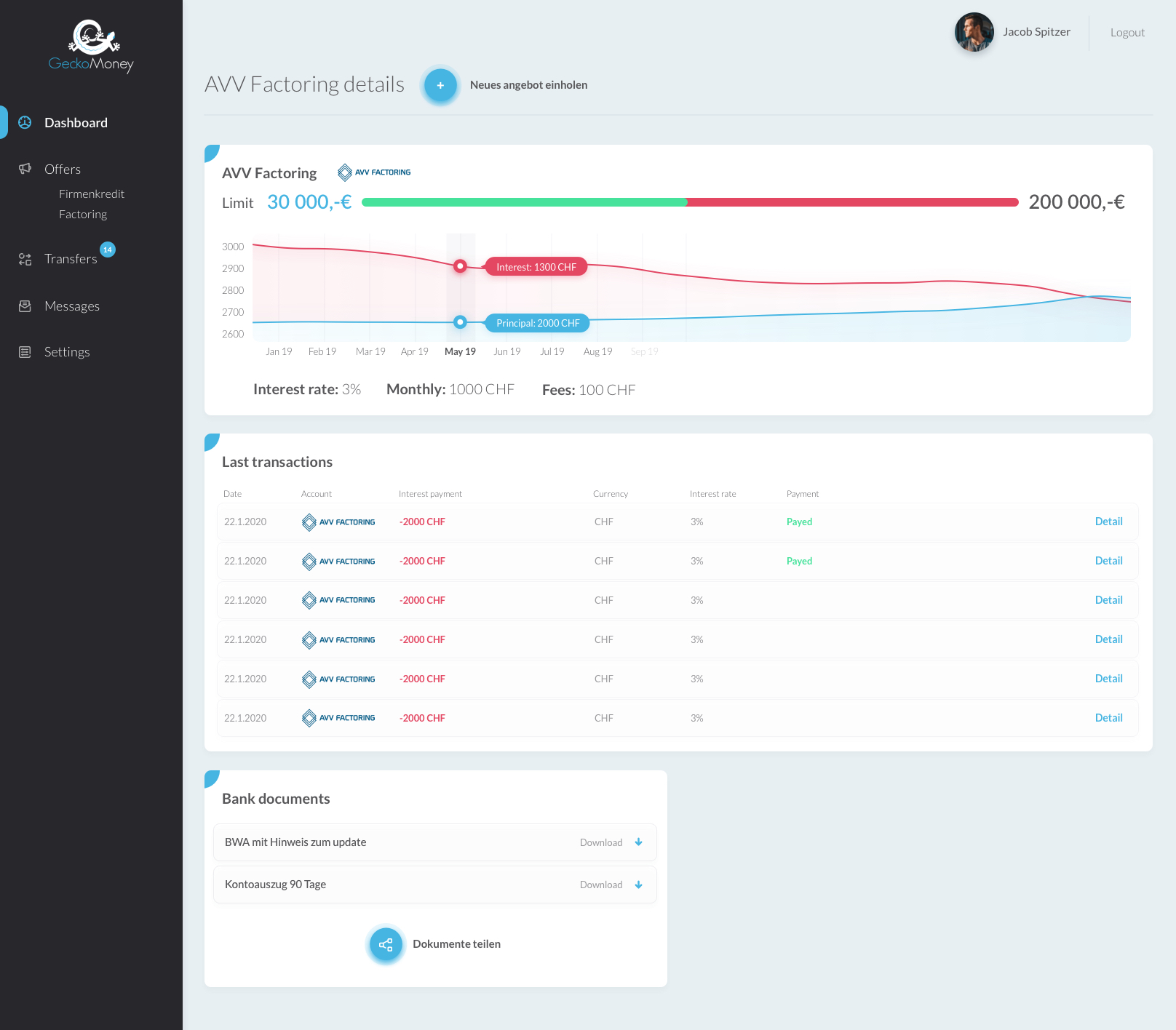Image resolution: width=1176 pixels, height=1030 pixels.
Task: Click the Offers megaphone icon
Action: [x=25, y=169]
